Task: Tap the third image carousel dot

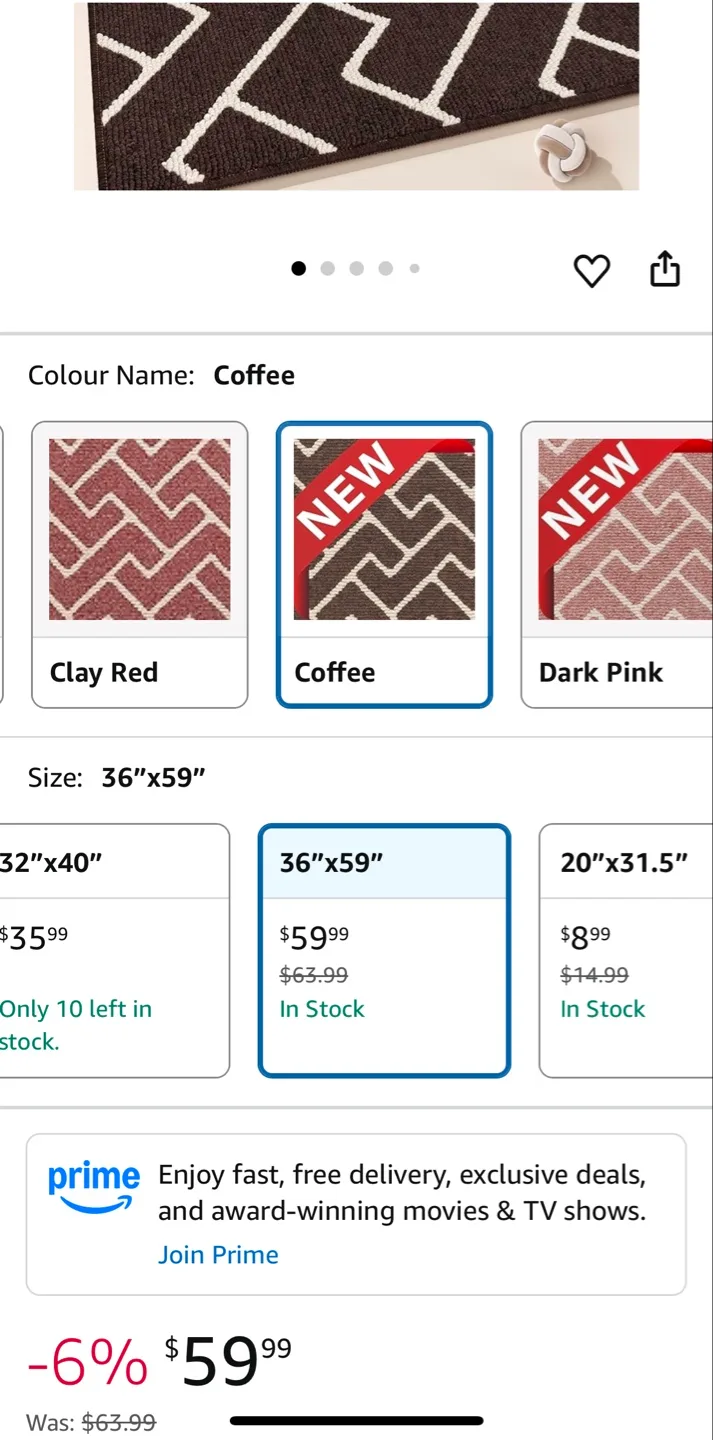Action: [x=356, y=268]
